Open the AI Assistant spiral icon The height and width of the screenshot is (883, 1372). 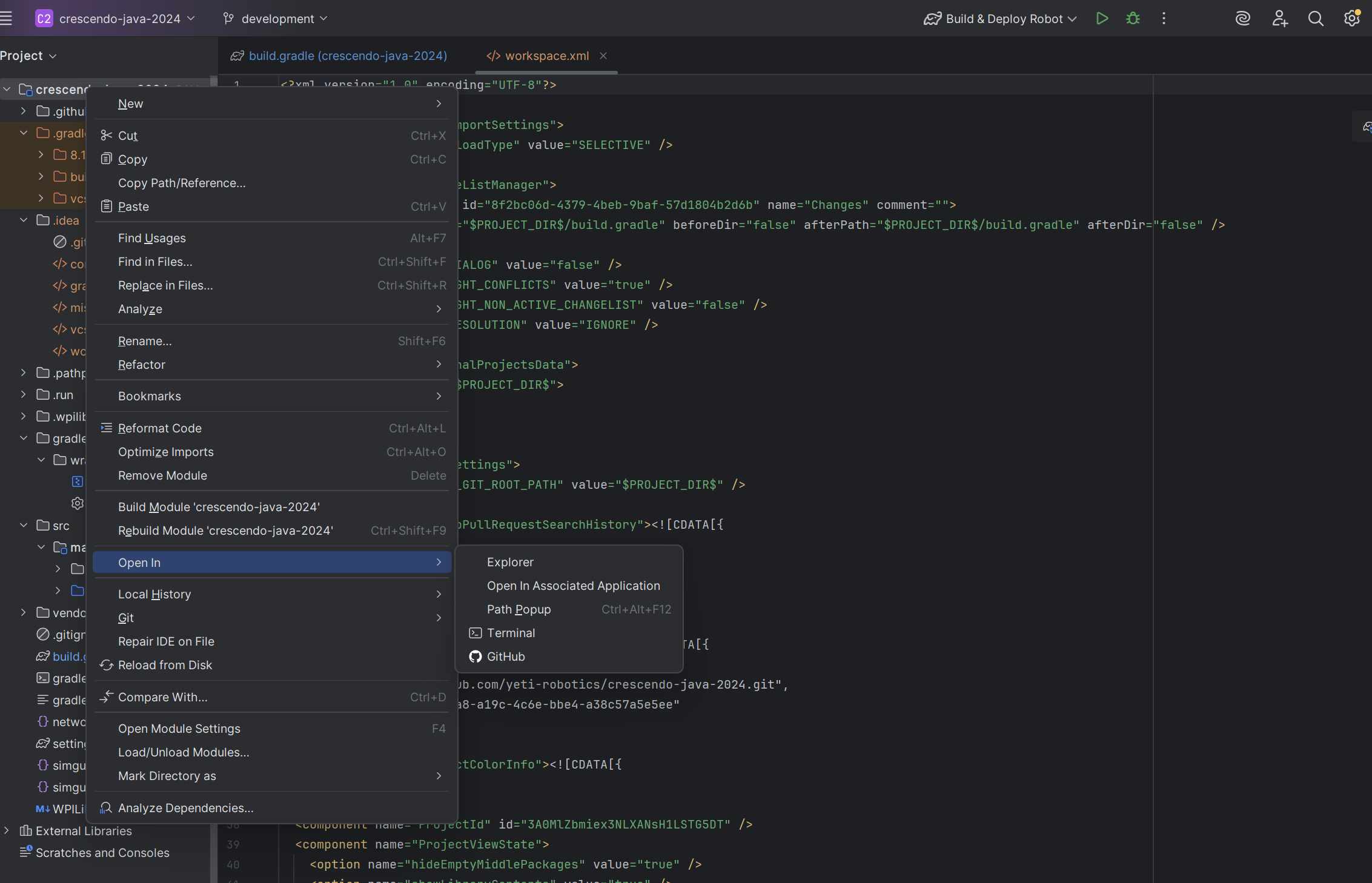(x=1242, y=19)
